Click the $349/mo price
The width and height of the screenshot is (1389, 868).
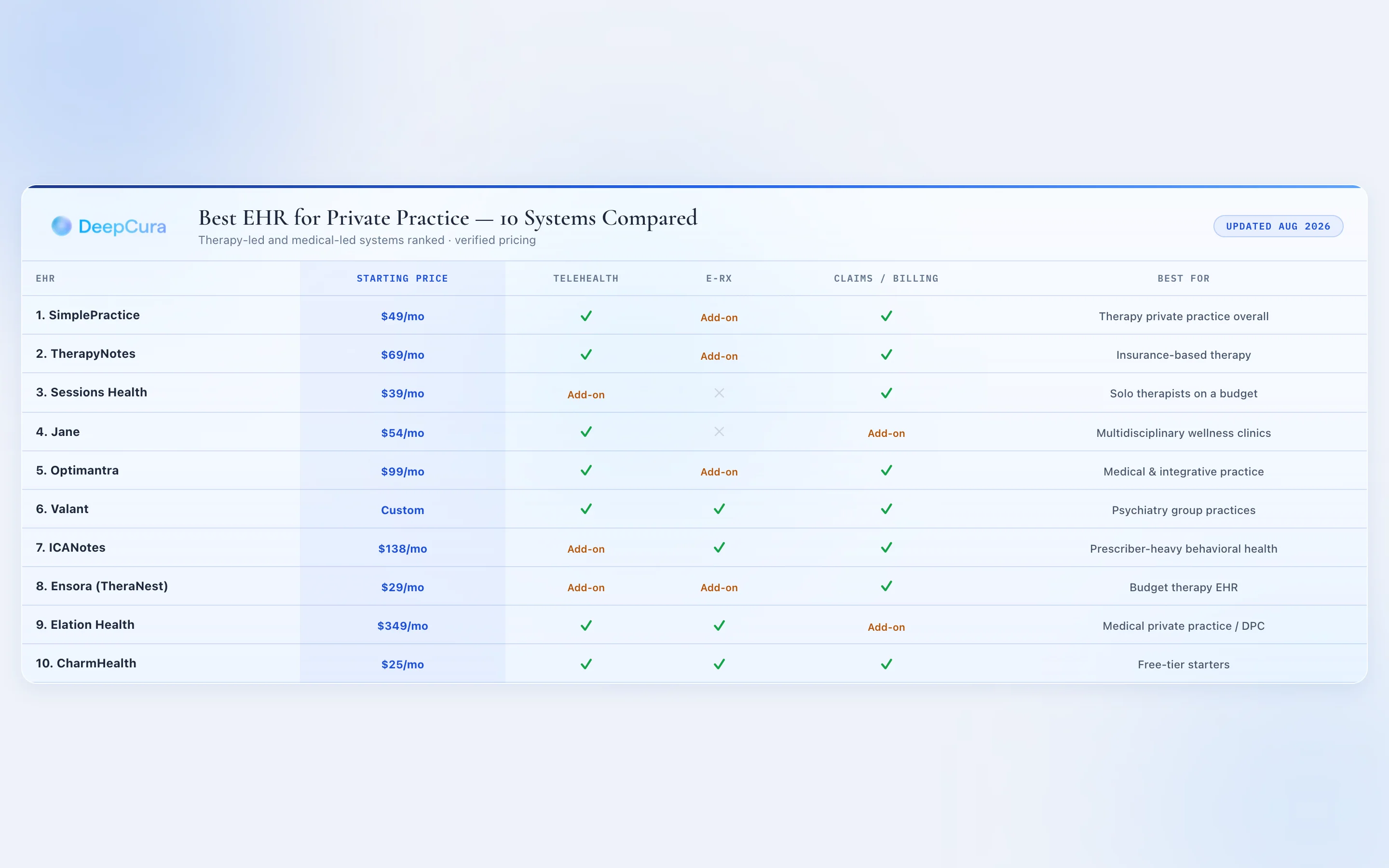[402, 626]
